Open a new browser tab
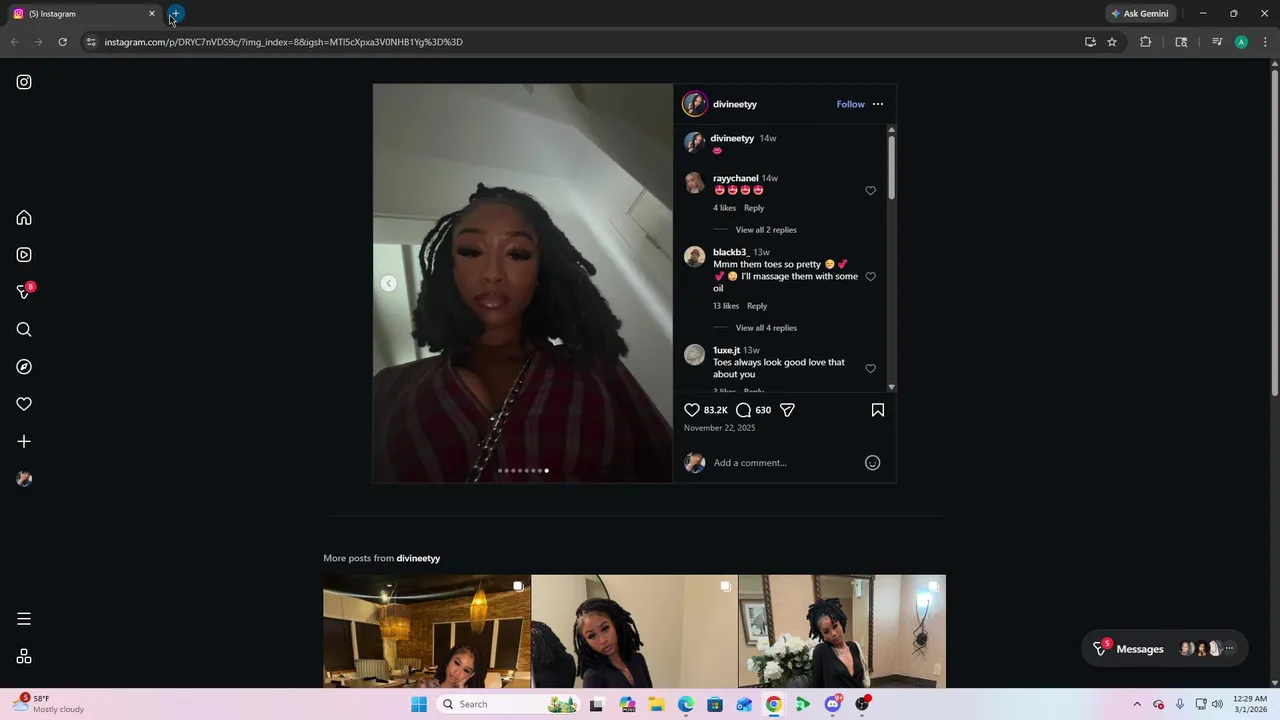 point(175,14)
